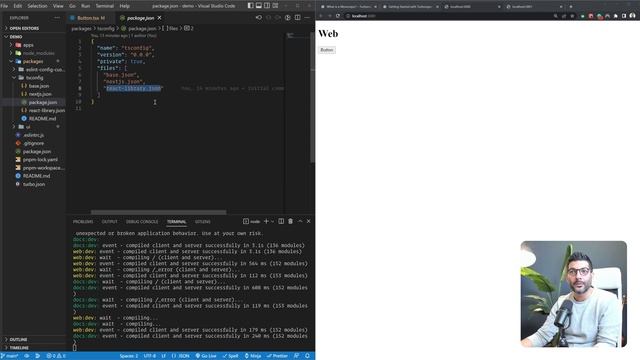Toggle panel layout icon in title bar
The height and width of the screenshot is (360, 640).
click(x=259, y=6)
